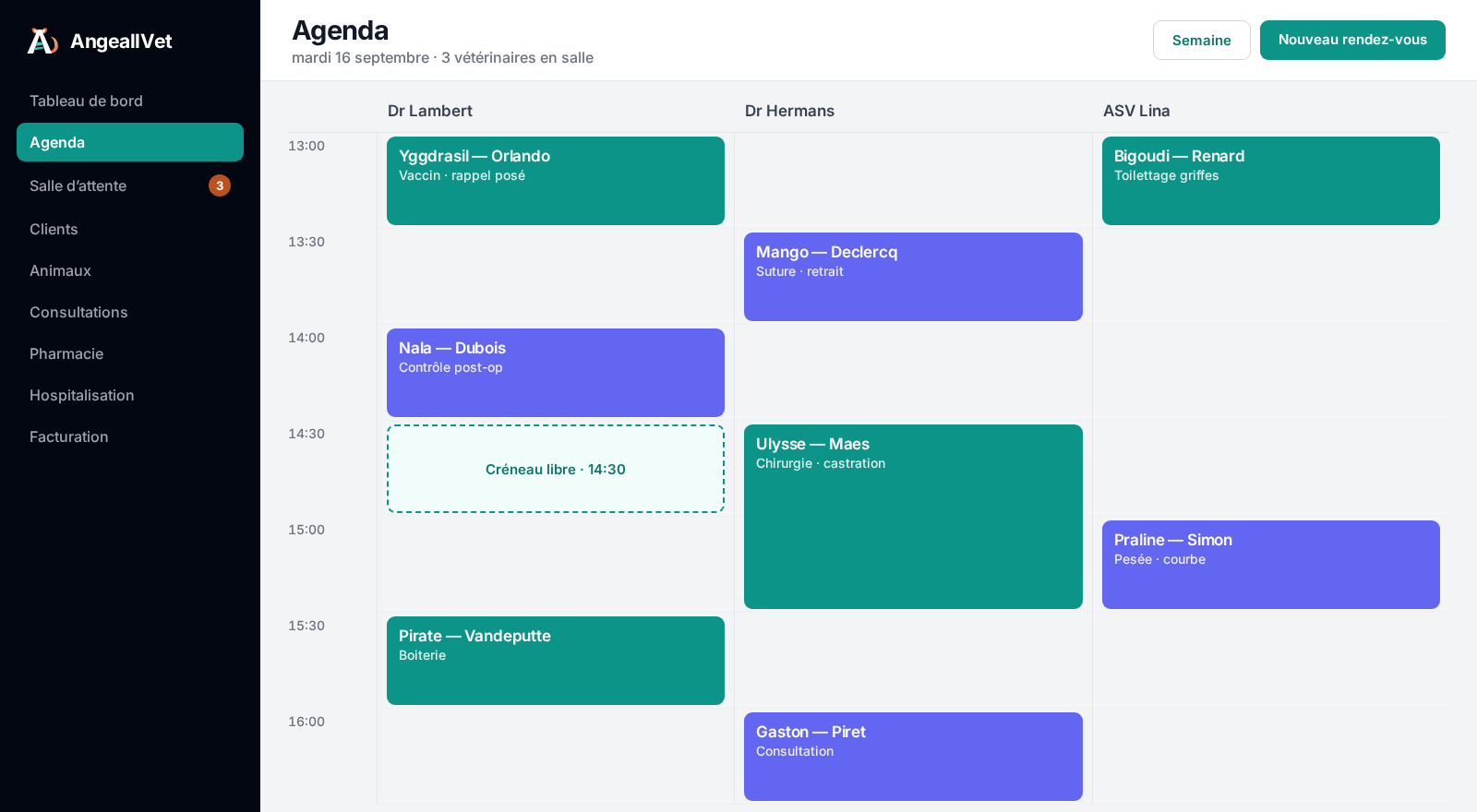
Task: Click the AngeallVet logo icon
Action: (42, 42)
